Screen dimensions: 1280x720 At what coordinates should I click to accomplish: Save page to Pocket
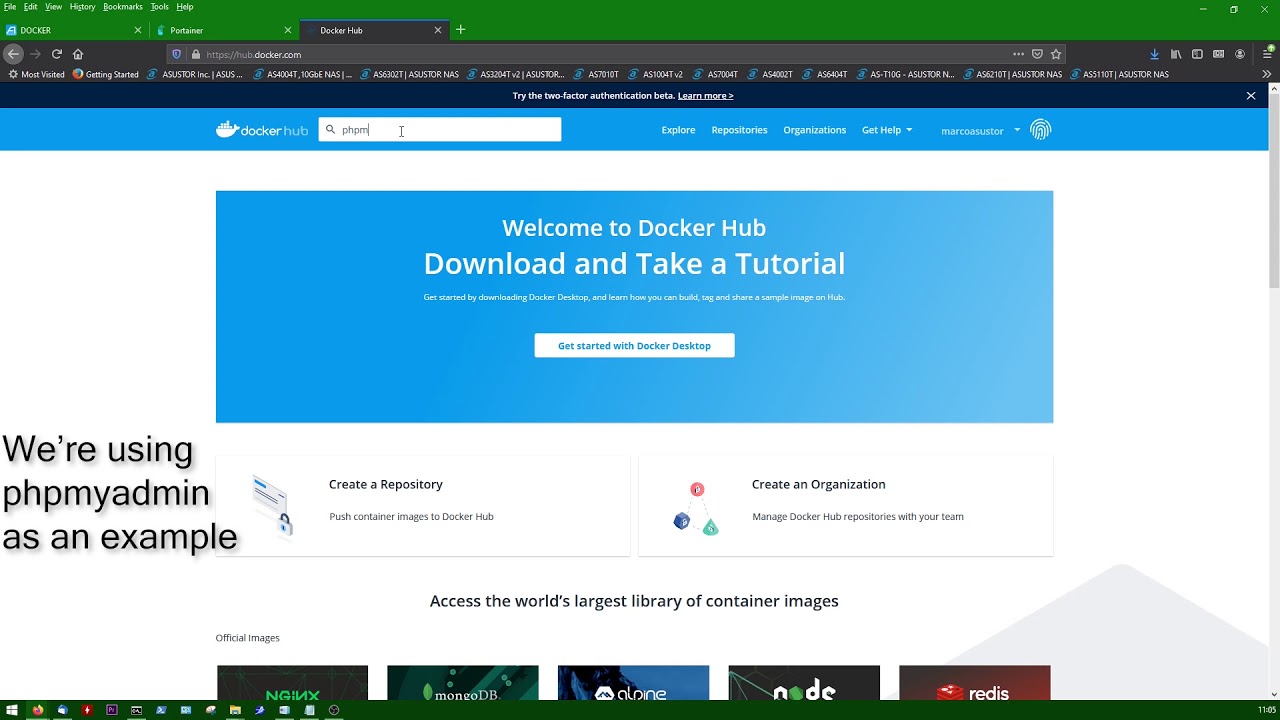[1037, 54]
